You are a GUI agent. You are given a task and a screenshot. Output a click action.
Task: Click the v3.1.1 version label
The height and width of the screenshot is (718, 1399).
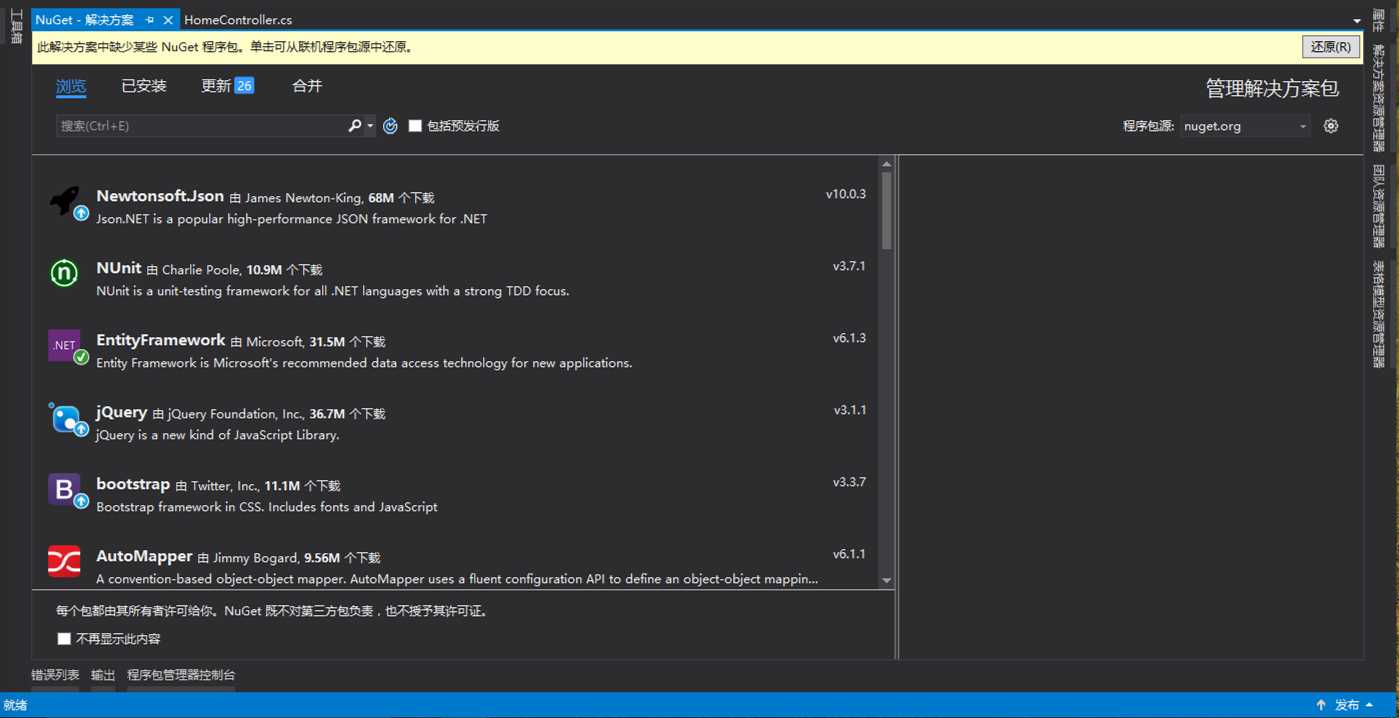850,410
